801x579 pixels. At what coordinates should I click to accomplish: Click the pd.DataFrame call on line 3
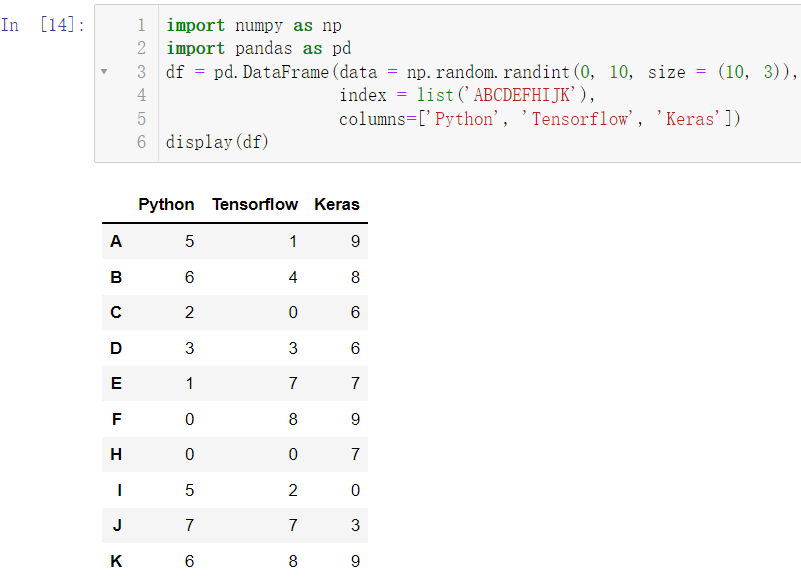point(271,72)
